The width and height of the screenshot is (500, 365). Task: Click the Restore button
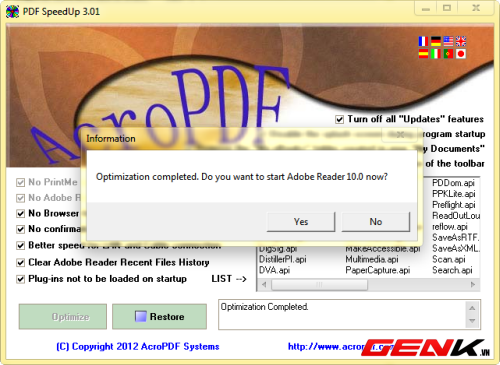point(159,316)
